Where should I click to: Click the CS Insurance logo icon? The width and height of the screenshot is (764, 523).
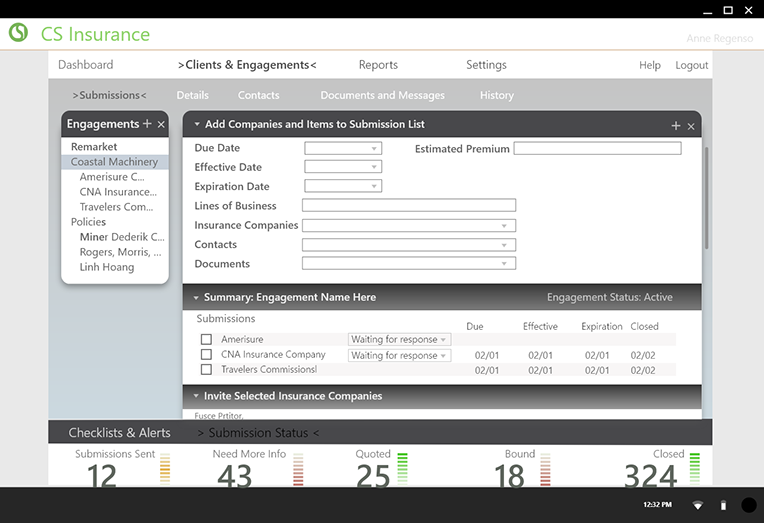pyautogui.click(x=18, y=33)
